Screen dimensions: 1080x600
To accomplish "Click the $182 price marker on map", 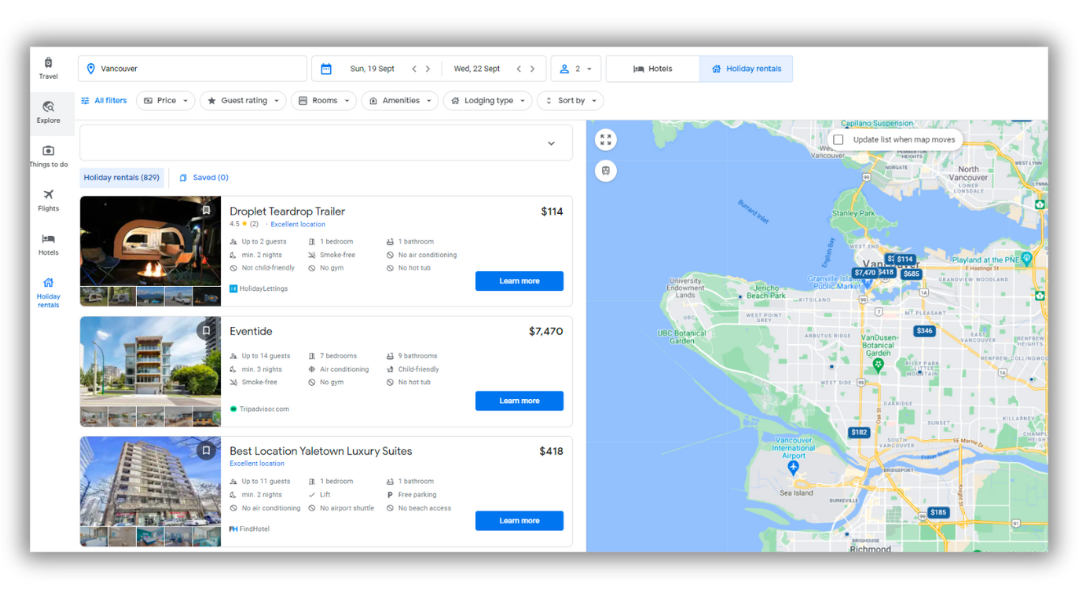I will [x=859, y=432].
